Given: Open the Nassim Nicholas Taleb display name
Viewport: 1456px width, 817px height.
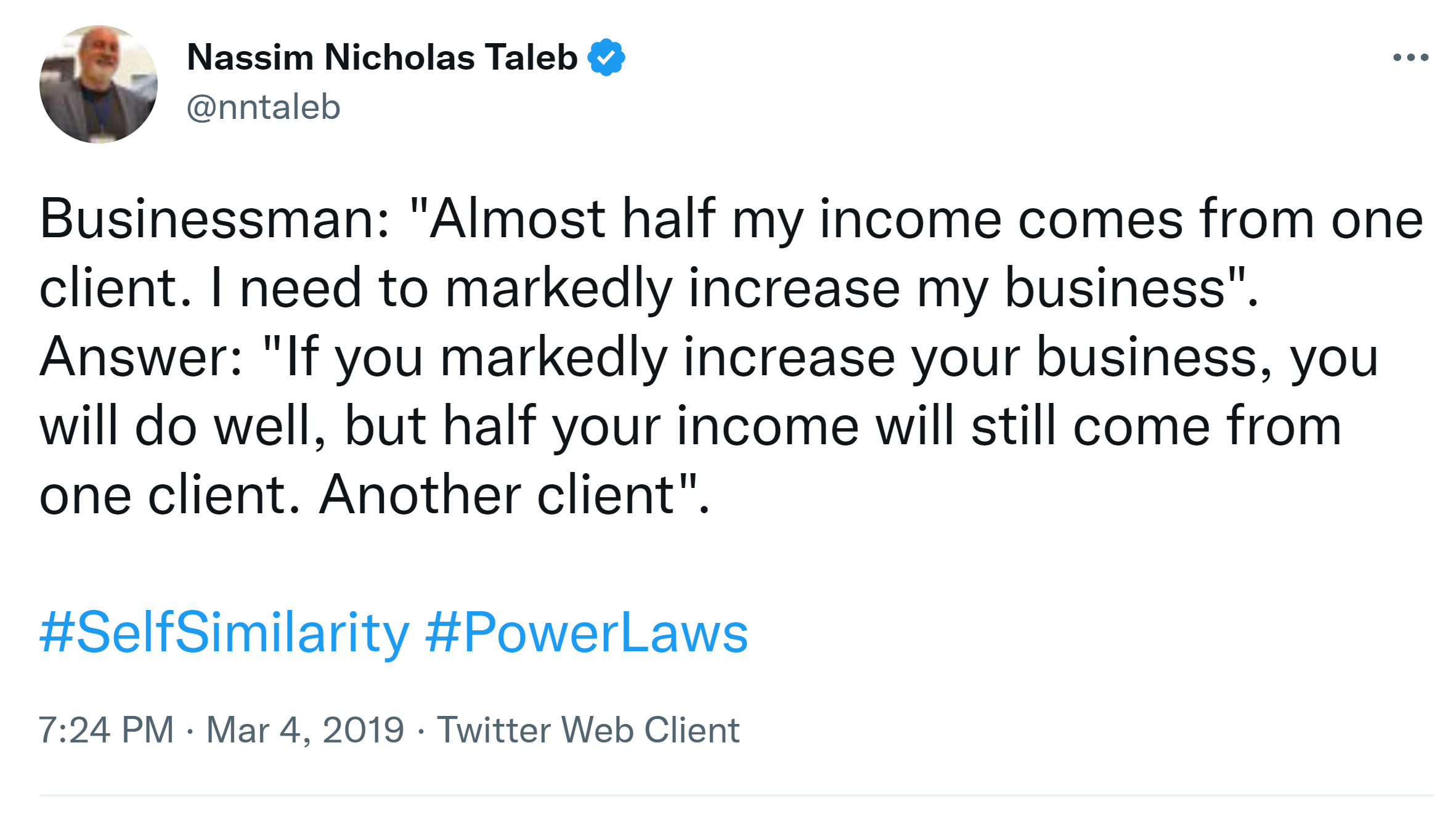Looking at the screenshot, I should click(x=382, y=57).
